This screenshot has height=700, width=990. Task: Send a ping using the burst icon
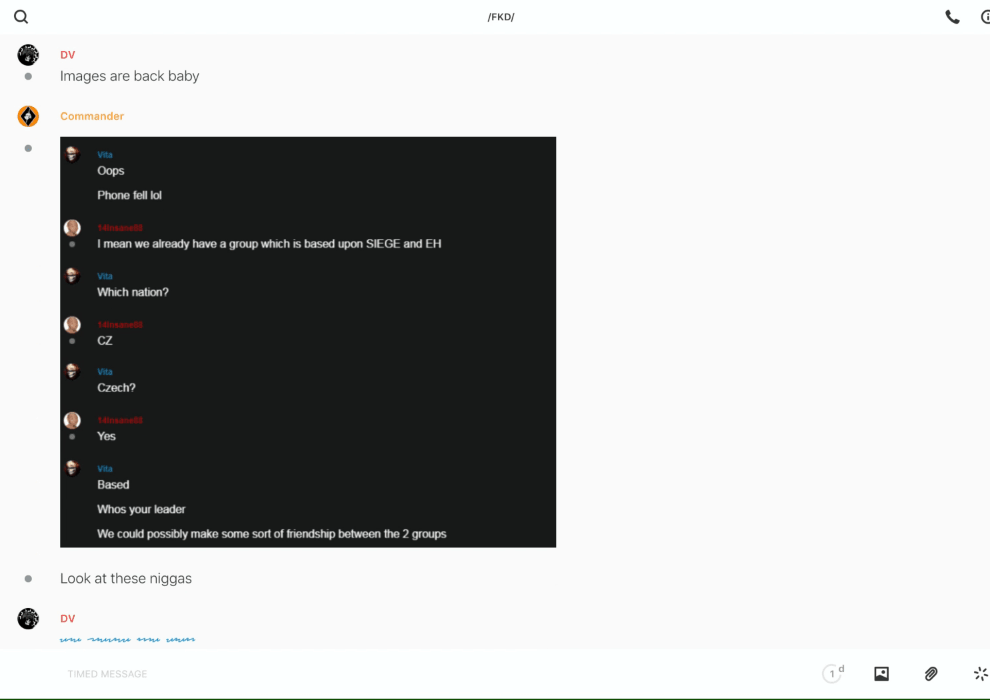[x=980, y=674]
